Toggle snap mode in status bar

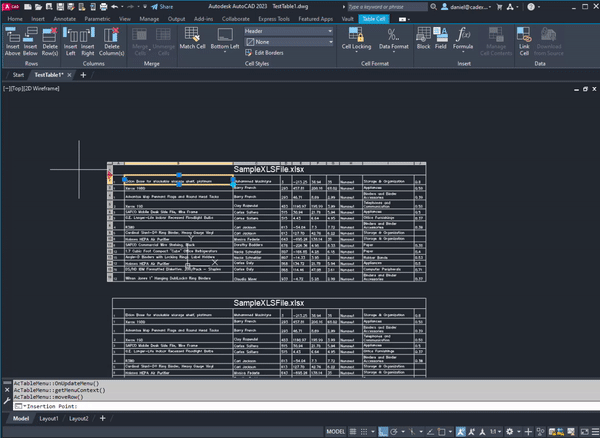(364, 431)
